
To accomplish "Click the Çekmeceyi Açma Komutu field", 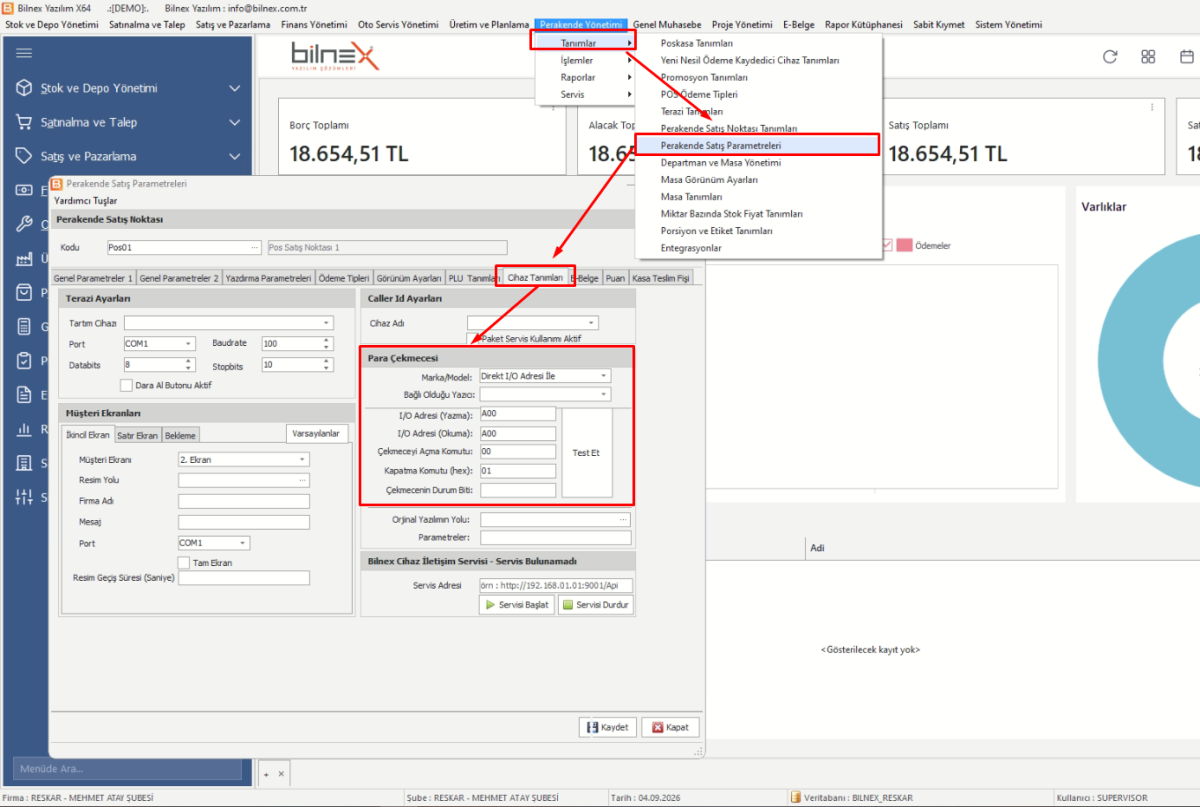I will pos(517,451).
